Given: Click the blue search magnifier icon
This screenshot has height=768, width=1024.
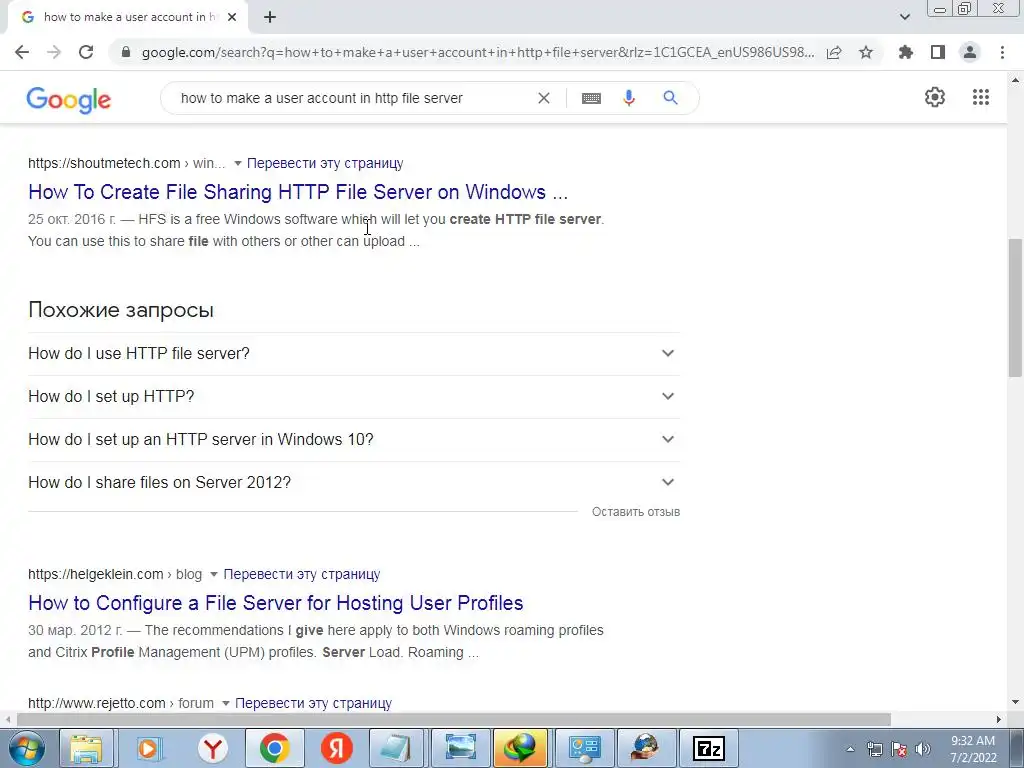Looking at the screenshot, I should [x=670, y=98].
